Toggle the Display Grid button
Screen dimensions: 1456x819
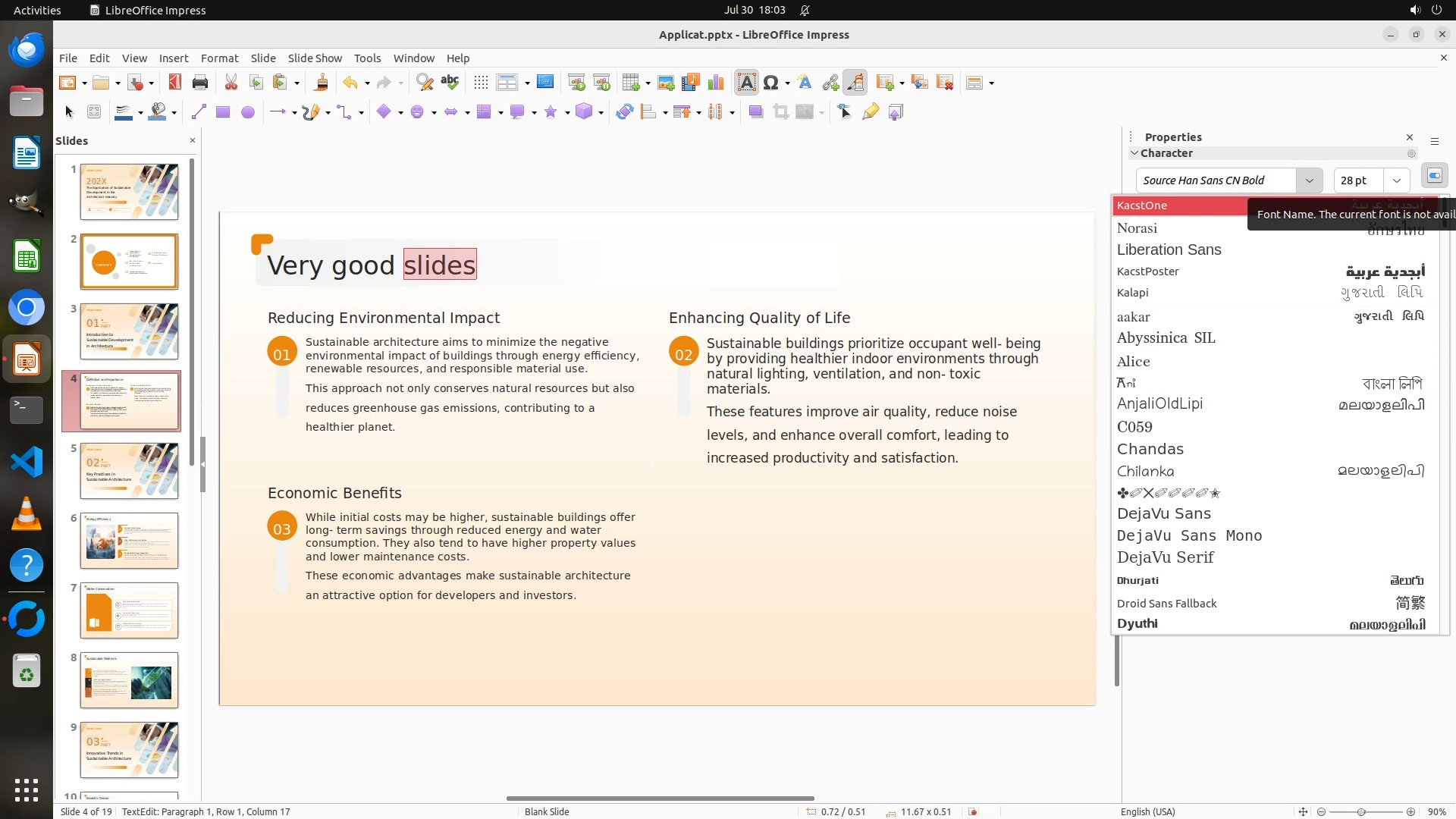click(x=480, y=83)
